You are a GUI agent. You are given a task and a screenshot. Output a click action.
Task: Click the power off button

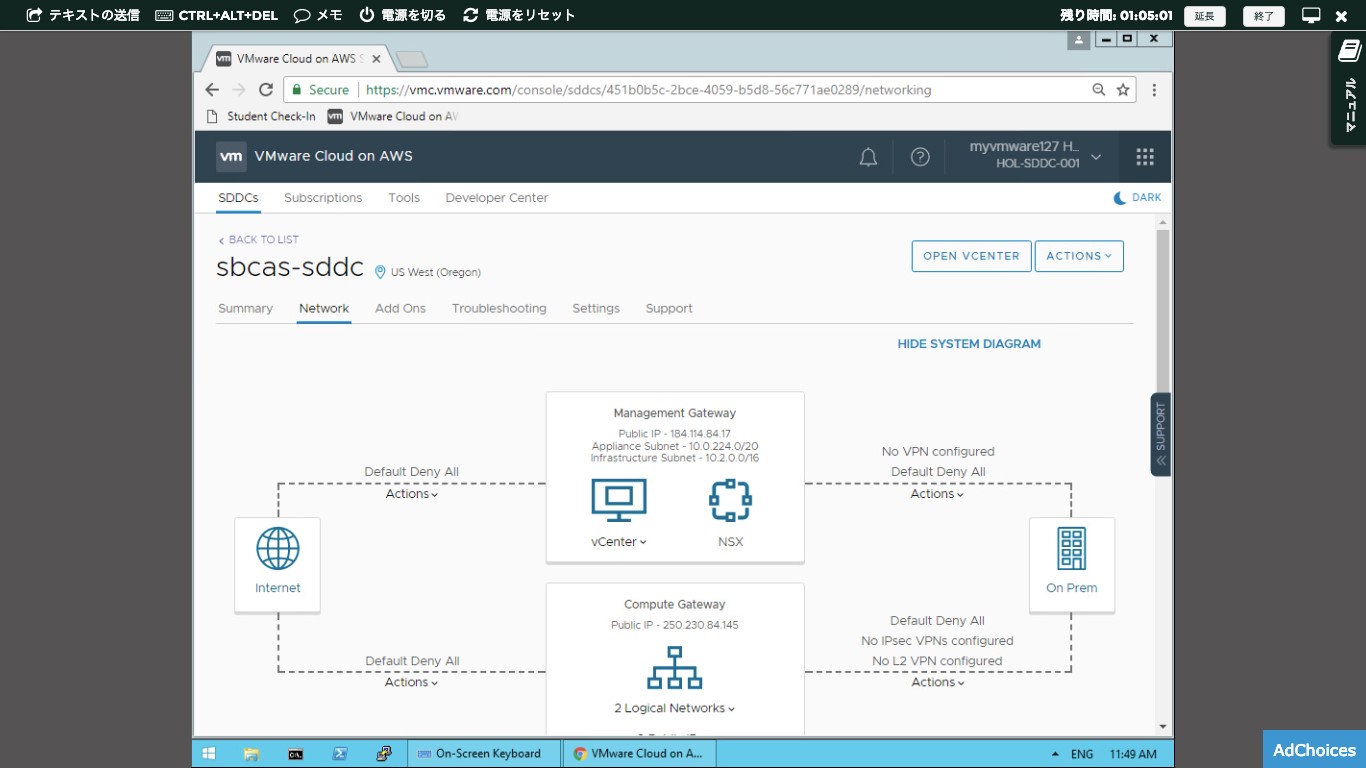[x=402, y=15]
